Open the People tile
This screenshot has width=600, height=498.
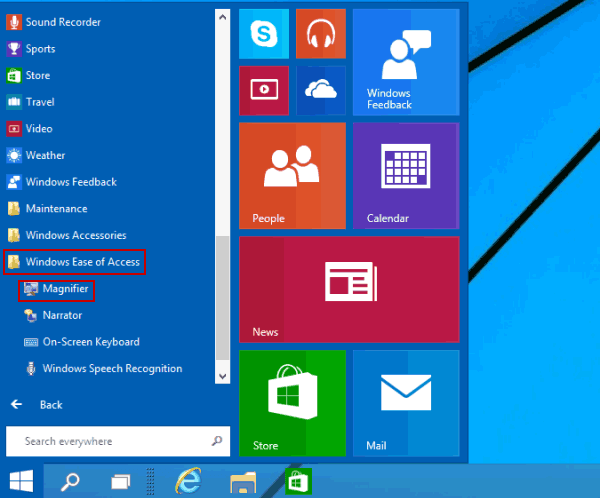tap(292, 176)
